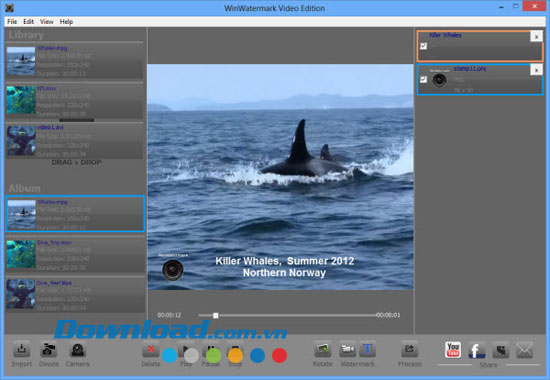Select the stamp11.png lens thumbnail in the list
The image size is (550, 380).
pyautogui.click(x=440, y=79)
